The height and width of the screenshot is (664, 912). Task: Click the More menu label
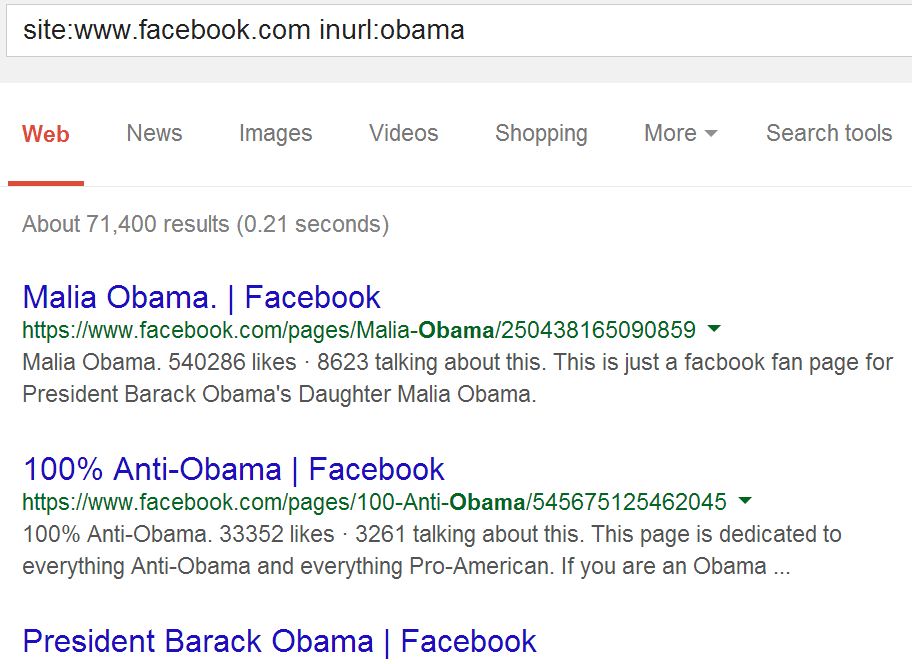(x=670, y=133)
